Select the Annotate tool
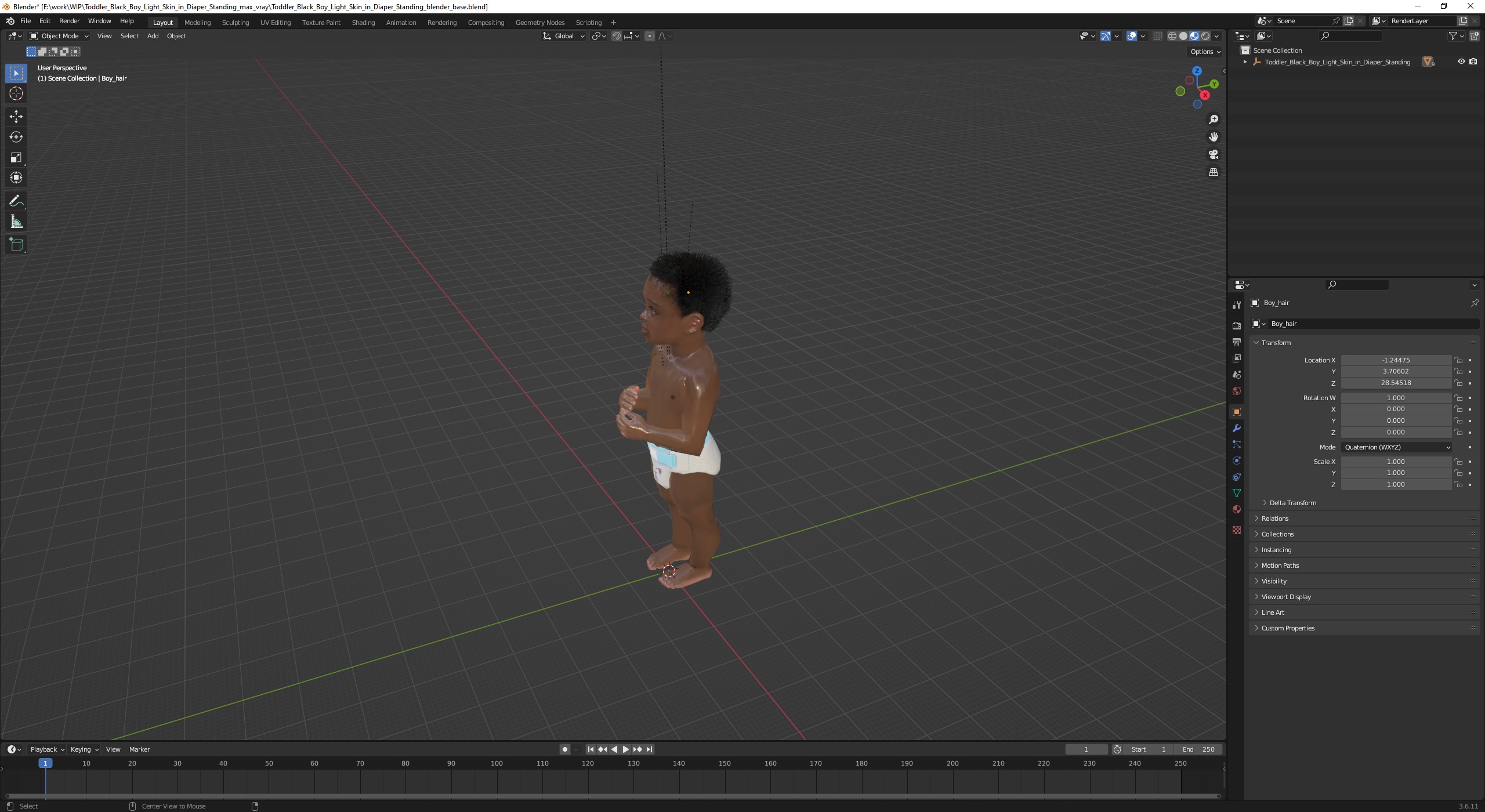This screenshot has width=1485, height=812. pos(16,201)
